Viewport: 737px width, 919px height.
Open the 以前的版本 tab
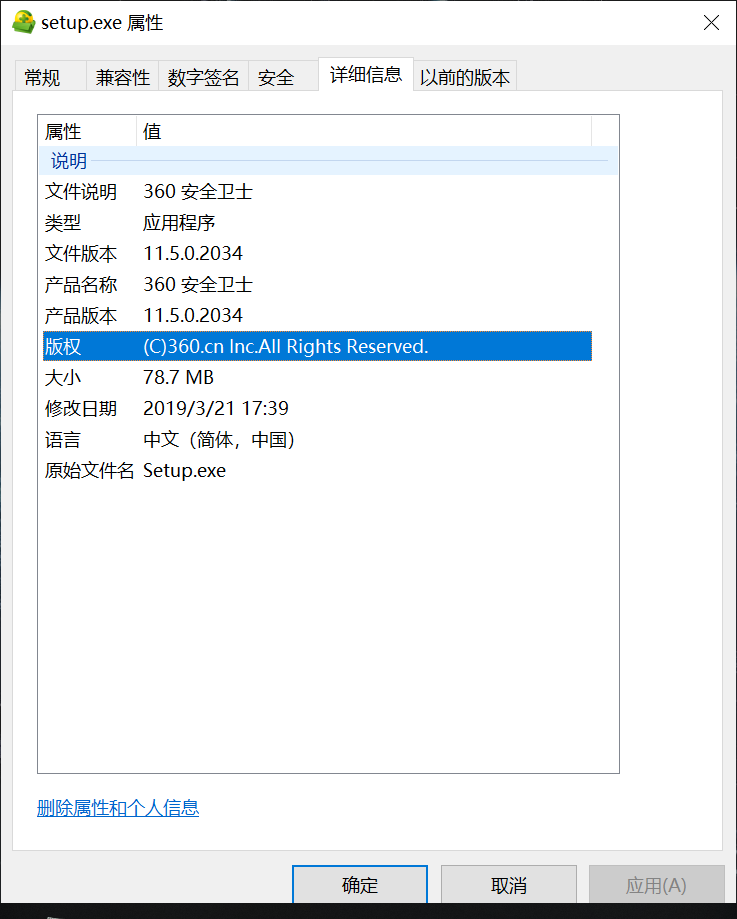coord(465,77)
